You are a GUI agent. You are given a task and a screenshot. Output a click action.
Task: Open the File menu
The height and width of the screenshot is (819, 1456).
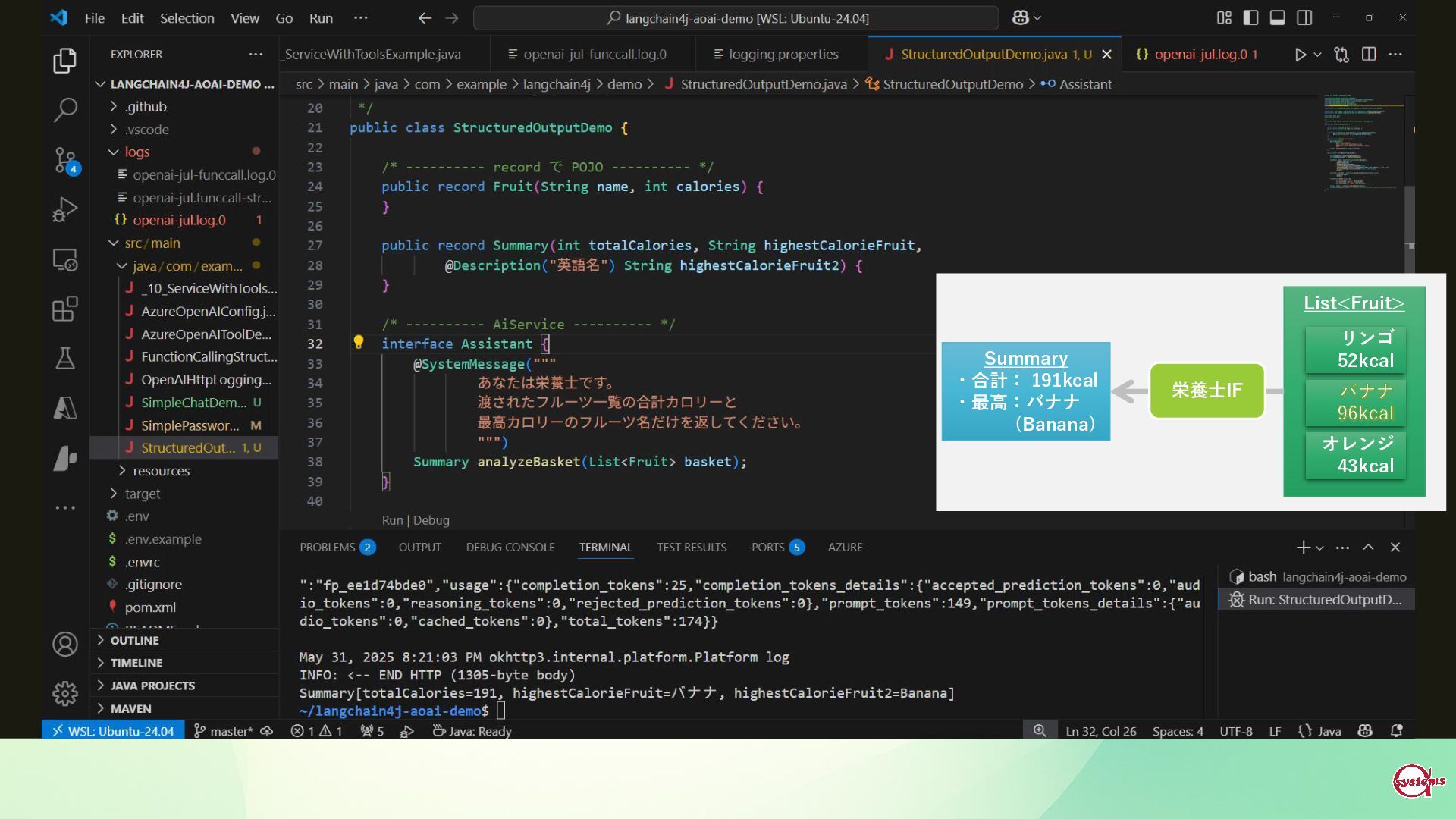95,17
